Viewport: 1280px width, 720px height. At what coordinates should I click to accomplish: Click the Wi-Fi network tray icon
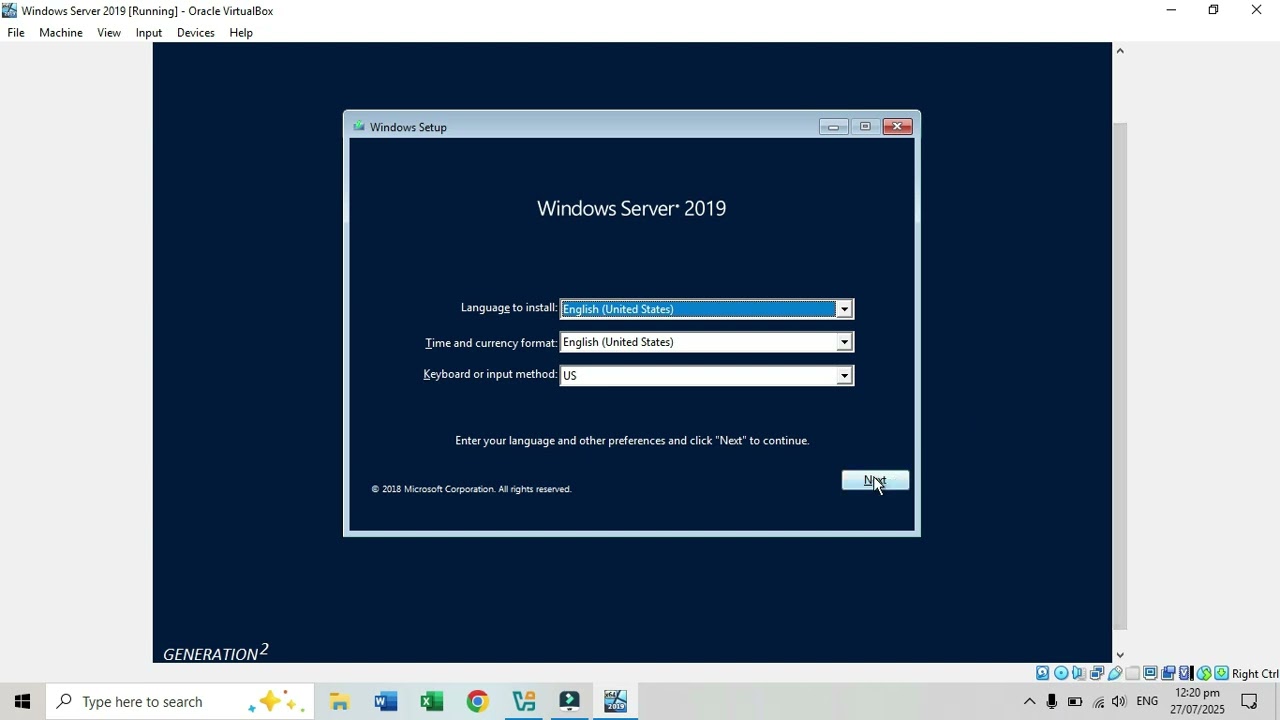[x=1098, y=702]
